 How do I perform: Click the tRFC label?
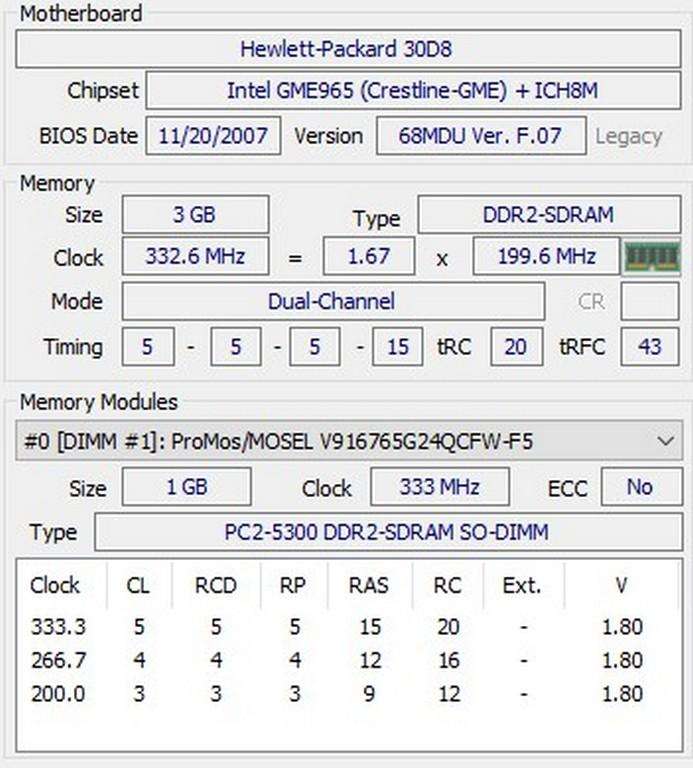click(x=582, y=347)
